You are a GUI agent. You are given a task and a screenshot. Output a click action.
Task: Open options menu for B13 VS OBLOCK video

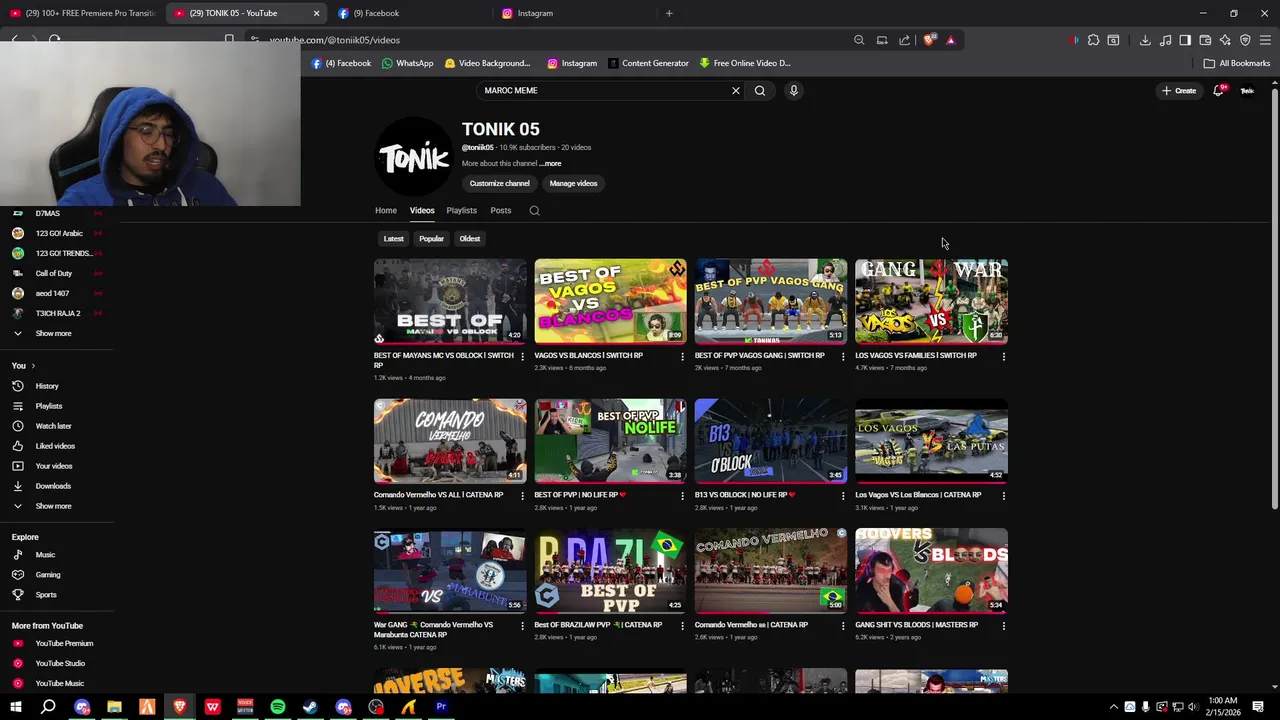[x=843, y=496]
